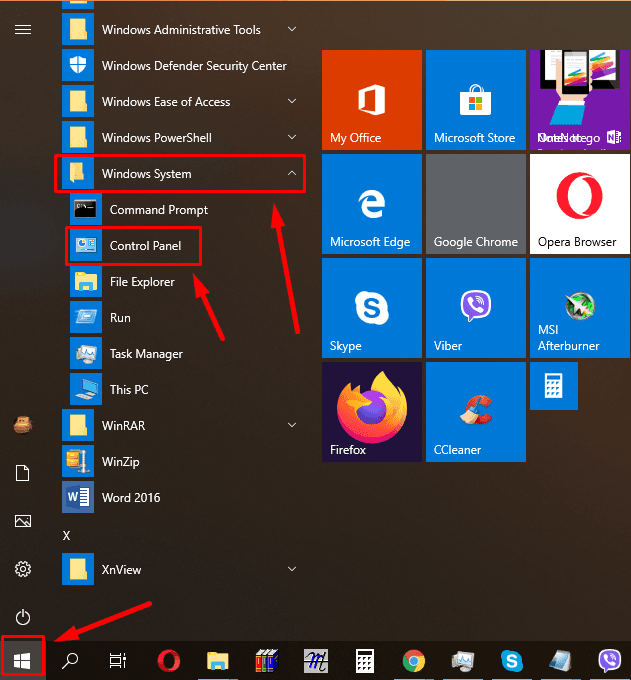
Task: Open the Viber tile
Action: [476, 308]
